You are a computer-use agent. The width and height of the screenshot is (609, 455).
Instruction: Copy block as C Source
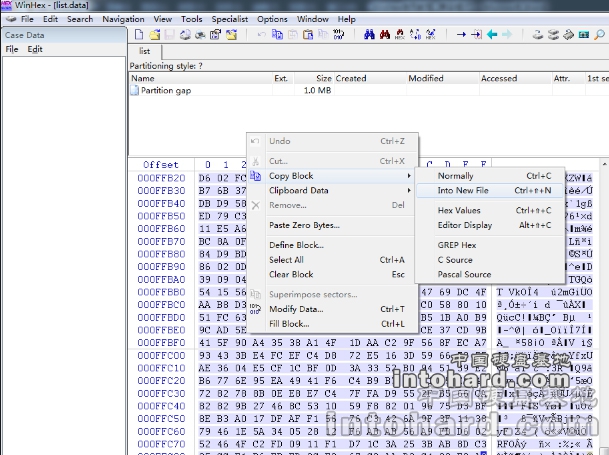(490, 260)
